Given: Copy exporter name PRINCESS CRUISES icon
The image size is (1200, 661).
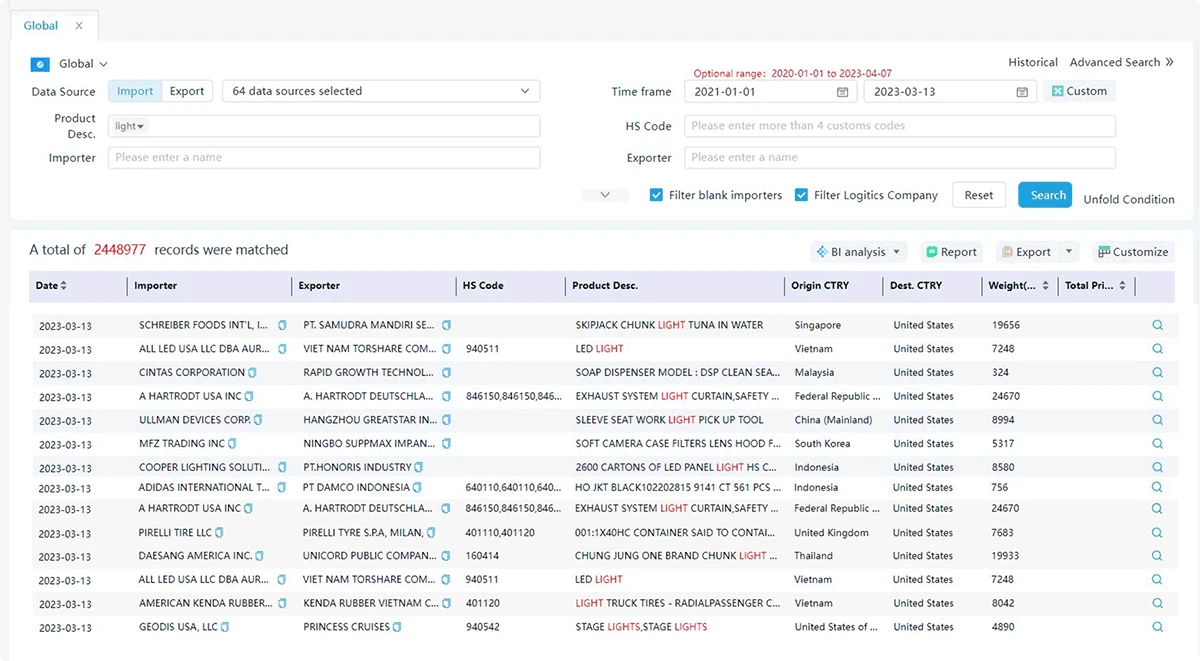Looking at the screenshot, I should pos(398,627).
